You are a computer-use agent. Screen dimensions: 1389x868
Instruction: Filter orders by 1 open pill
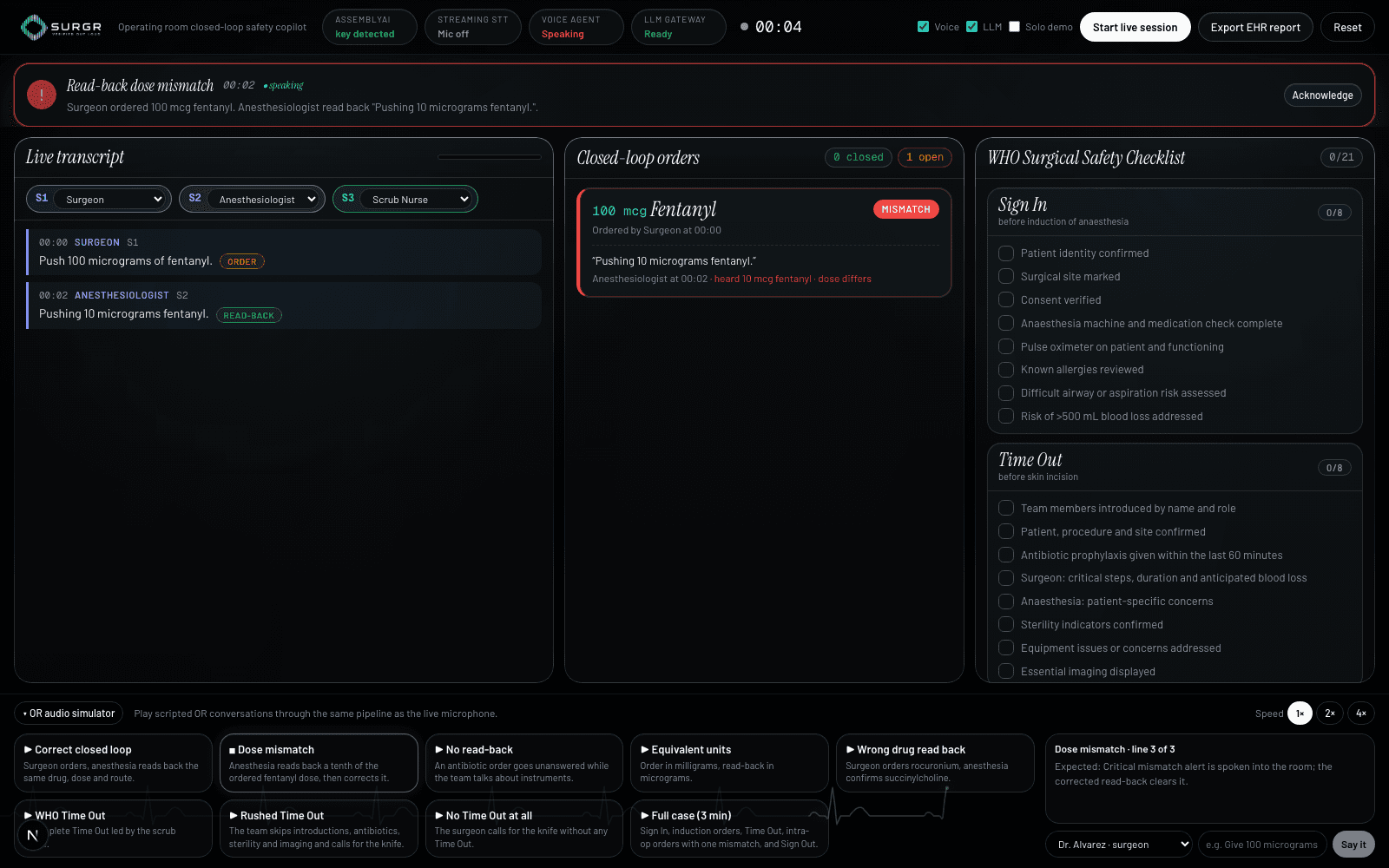click(x=925, y=157)
